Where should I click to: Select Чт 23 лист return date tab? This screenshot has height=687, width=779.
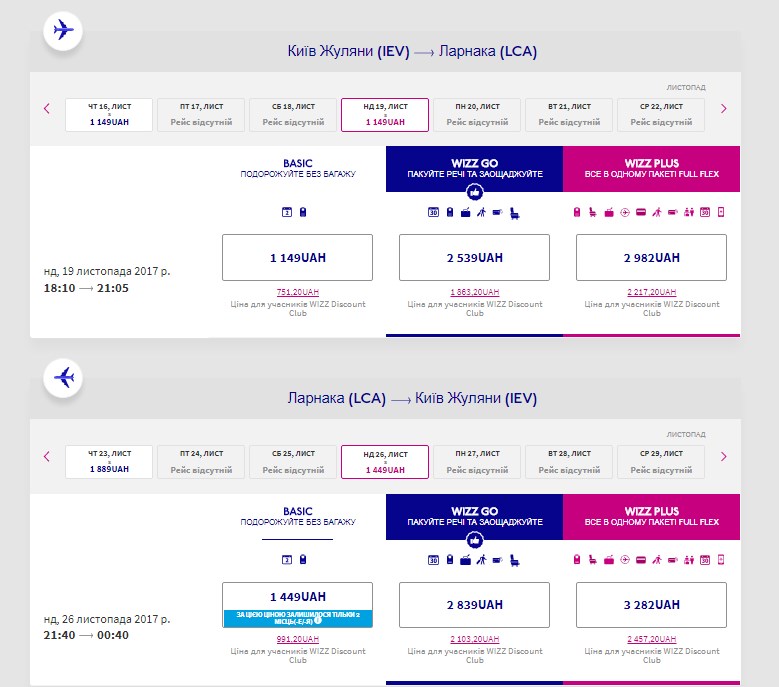point(109,462)
